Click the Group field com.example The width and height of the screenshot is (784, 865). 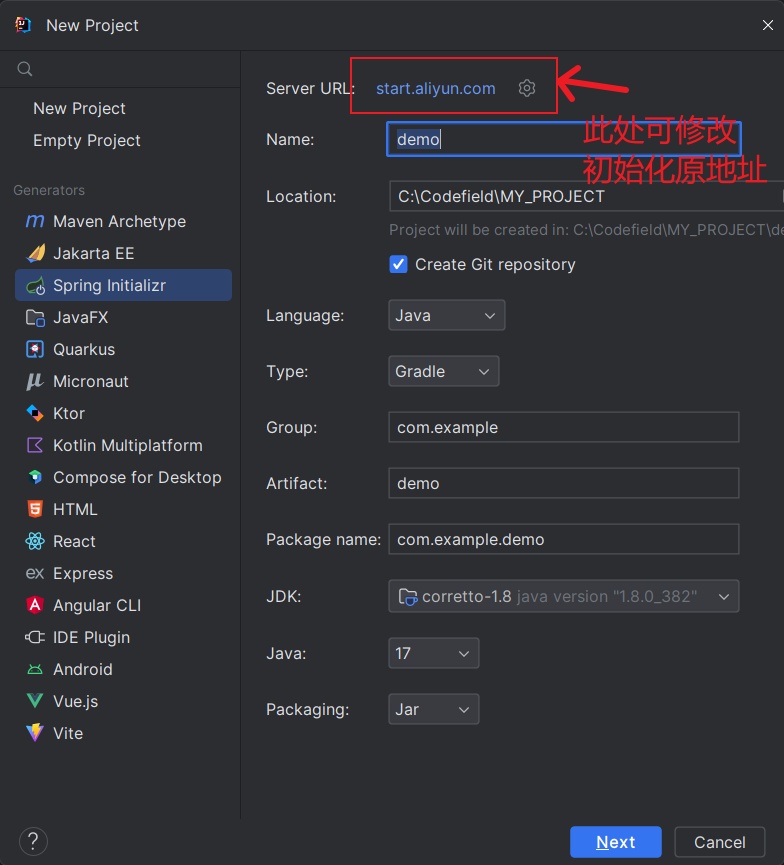tap(564, 427)
